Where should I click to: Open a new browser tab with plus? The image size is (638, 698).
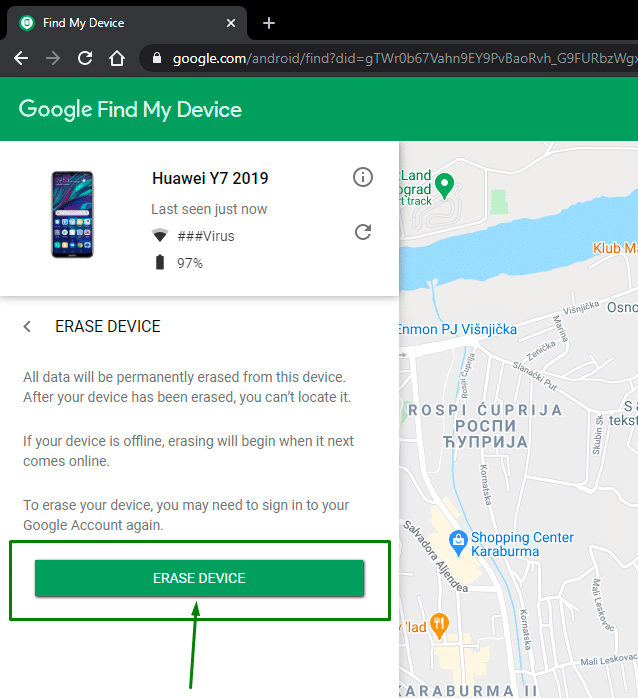(x=269, y=23)
